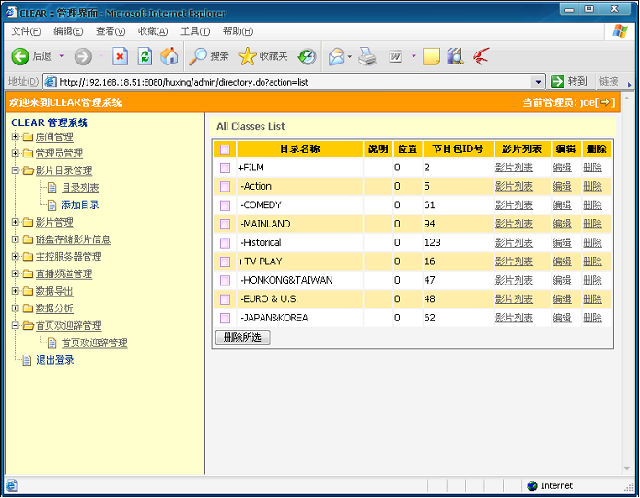Click the Research book icon in toolbar
Screen dimensions: 640x498
tap(455, 56)
